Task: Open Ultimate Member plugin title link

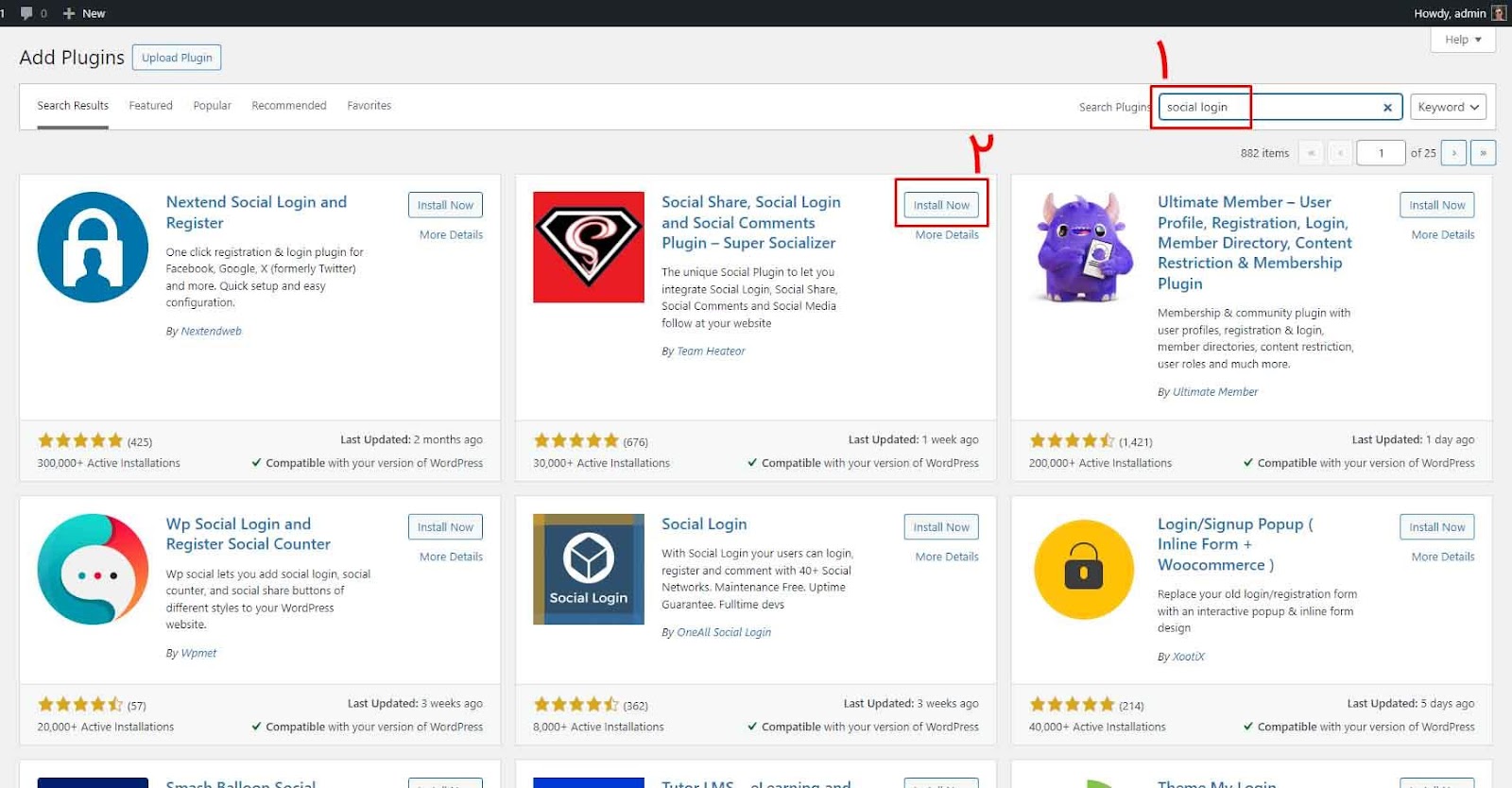Action: (1255, 243)
